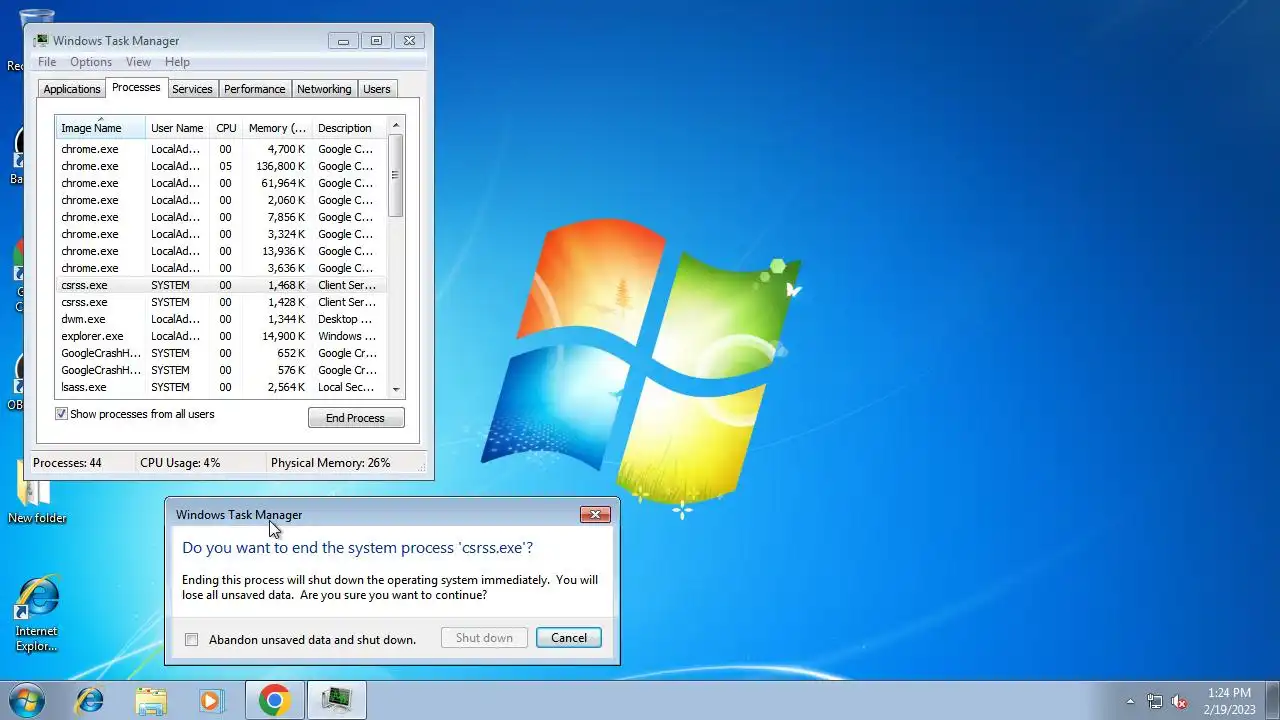Switch to the Applications tab
The width and height of the screenshot is (1280, 720).
72,89
